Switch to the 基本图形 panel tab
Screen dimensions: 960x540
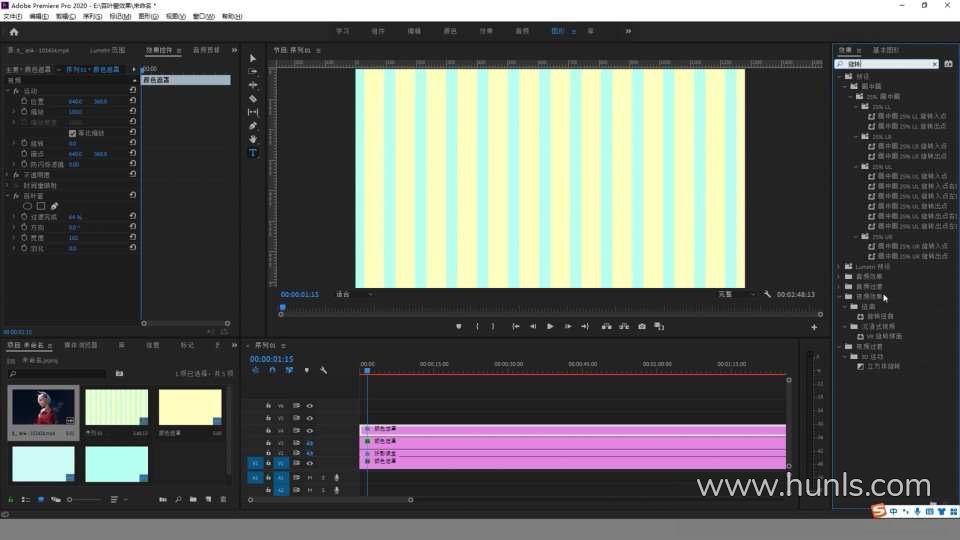(x=886, y=49)
